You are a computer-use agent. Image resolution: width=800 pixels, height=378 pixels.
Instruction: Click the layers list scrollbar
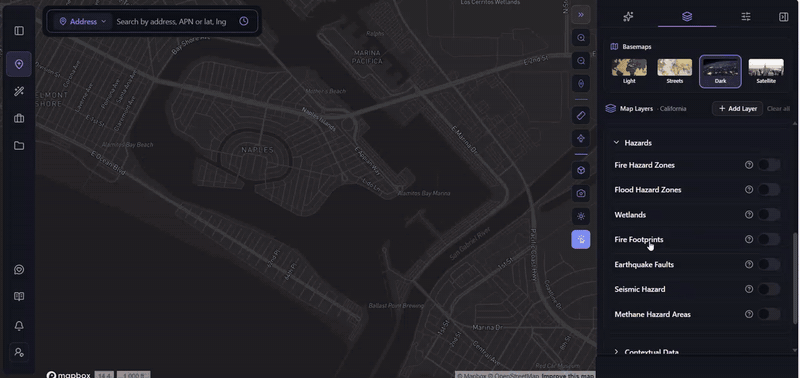pos(795,278)
